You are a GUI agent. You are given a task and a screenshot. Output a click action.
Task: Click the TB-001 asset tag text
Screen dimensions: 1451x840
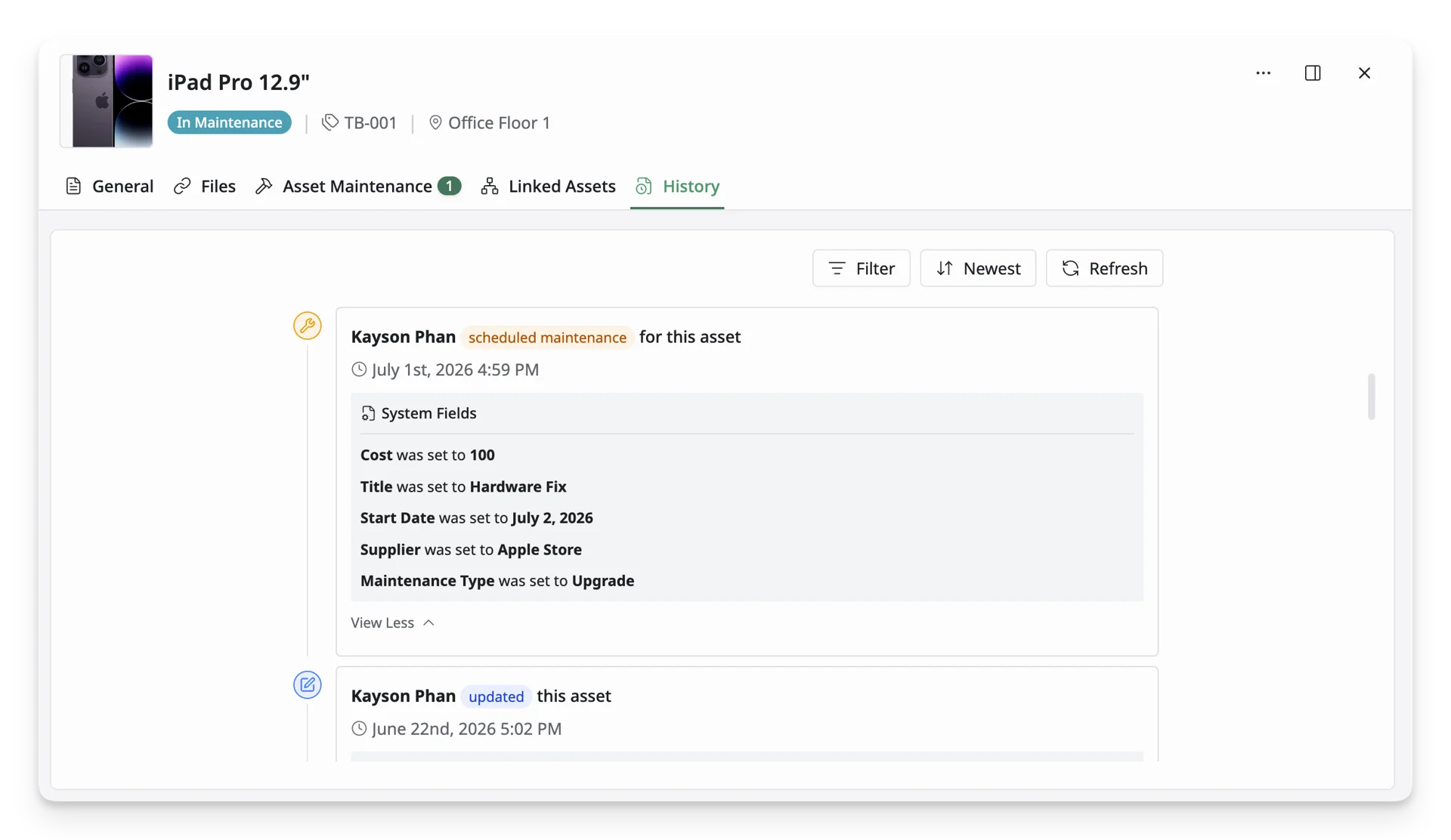pos(370,122)
